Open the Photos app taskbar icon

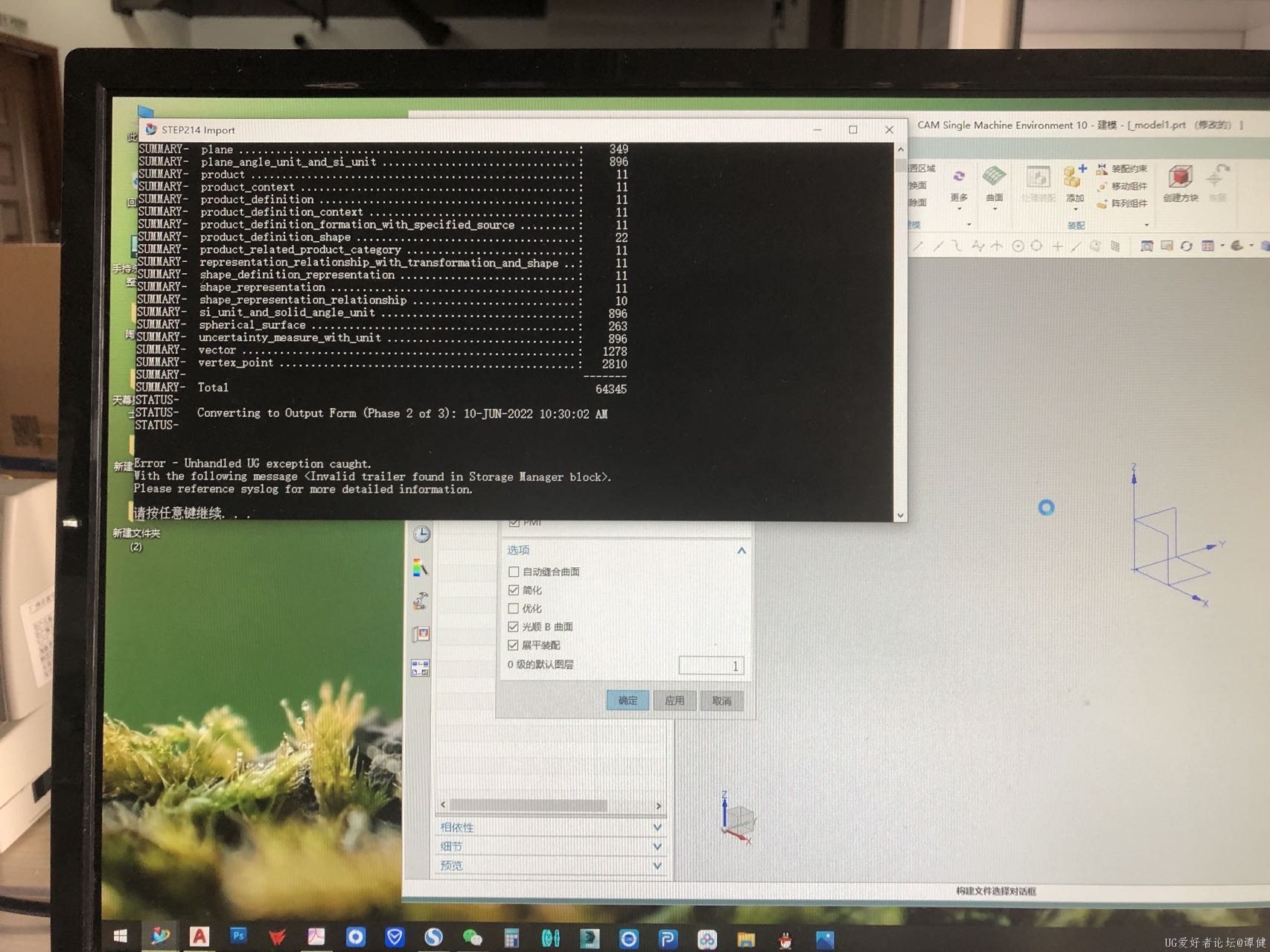tap(824, 941)
